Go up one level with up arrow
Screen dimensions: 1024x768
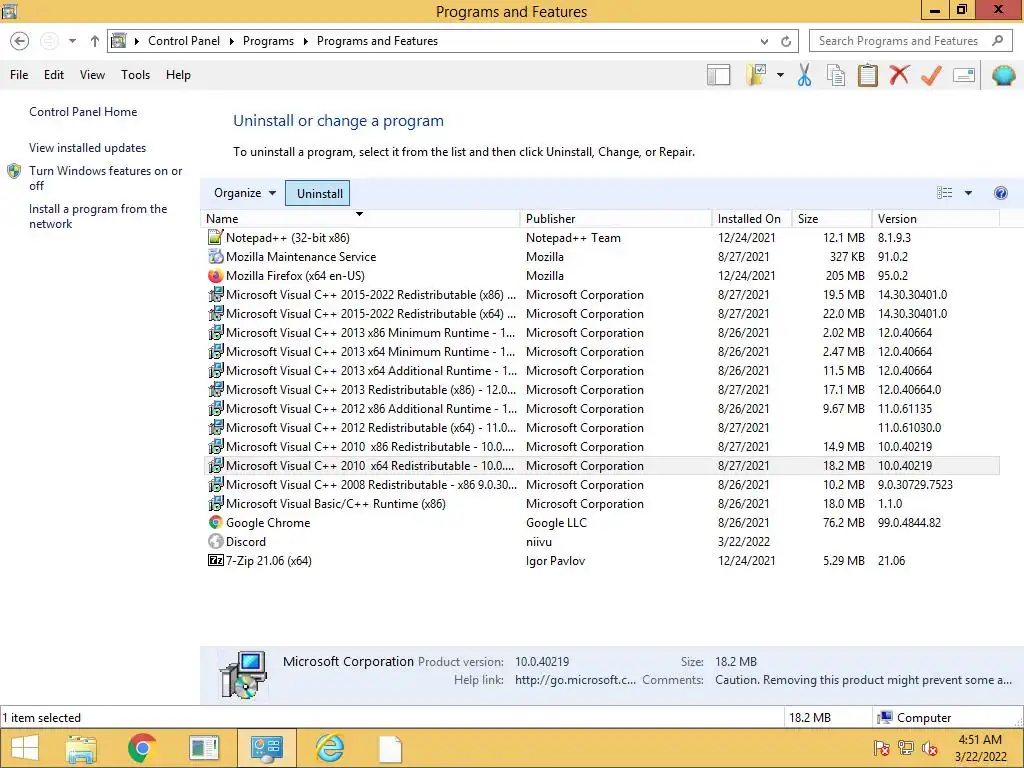[95, 41]
